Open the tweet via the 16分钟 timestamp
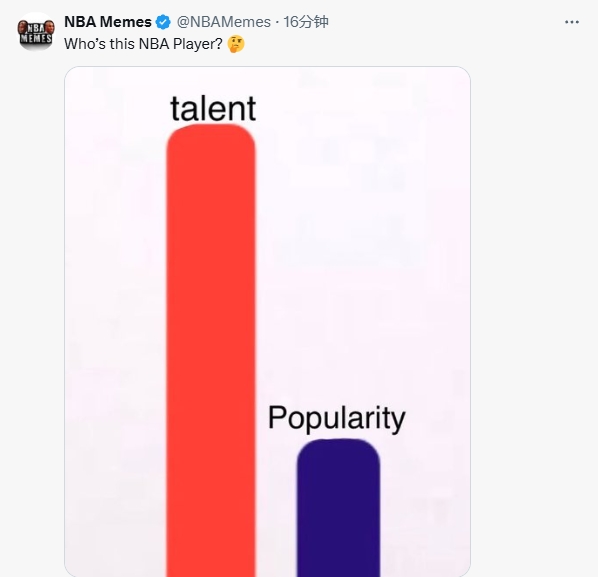This screenshot has height=577, width=598. pyautogui.click(x=305, y=22)
